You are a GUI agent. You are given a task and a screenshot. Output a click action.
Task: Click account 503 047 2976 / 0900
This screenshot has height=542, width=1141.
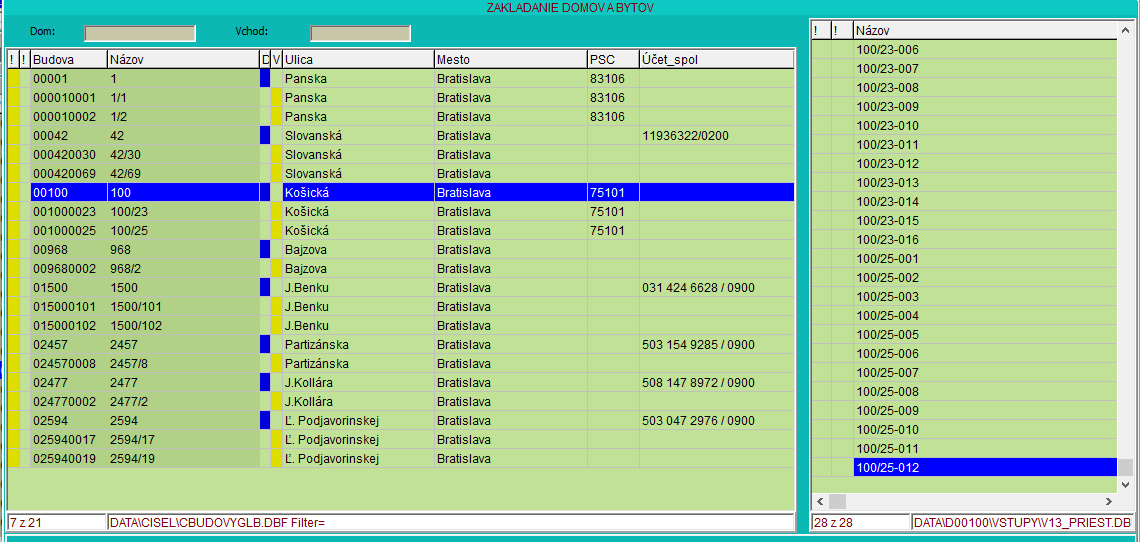click(699, 421)
